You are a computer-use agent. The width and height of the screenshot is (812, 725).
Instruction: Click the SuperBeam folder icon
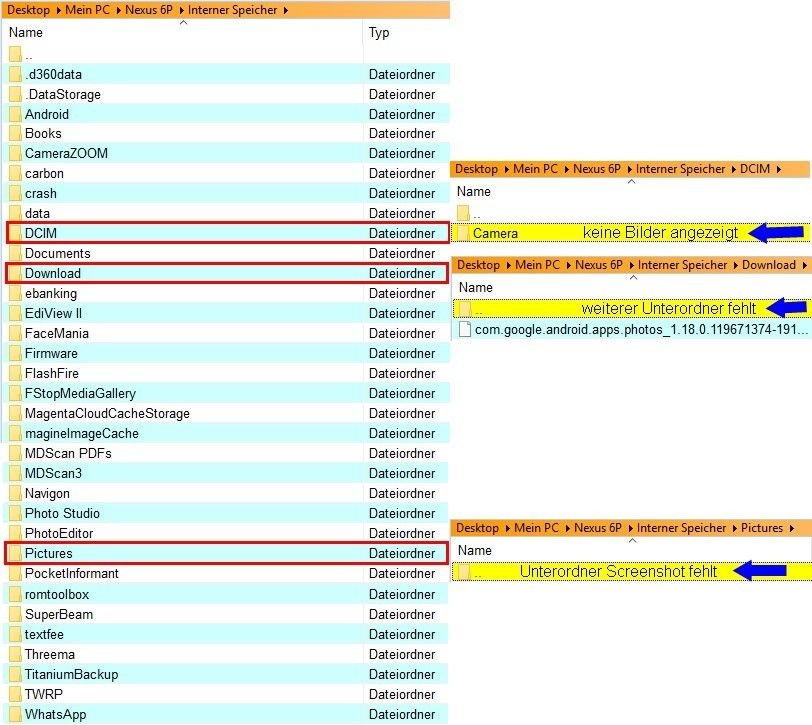(15, 614)
